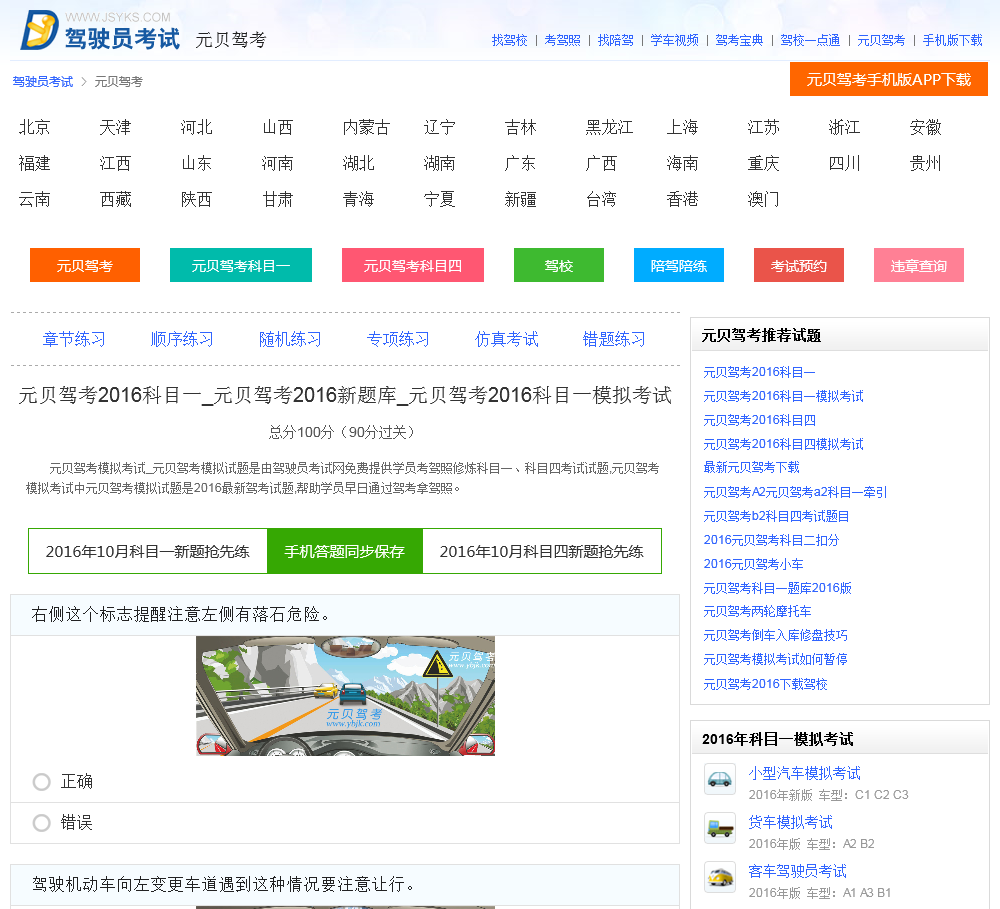Open 元贝驾考2016科目四模拟考试 link
1000x909 pixels.
[x=783, y=444]
